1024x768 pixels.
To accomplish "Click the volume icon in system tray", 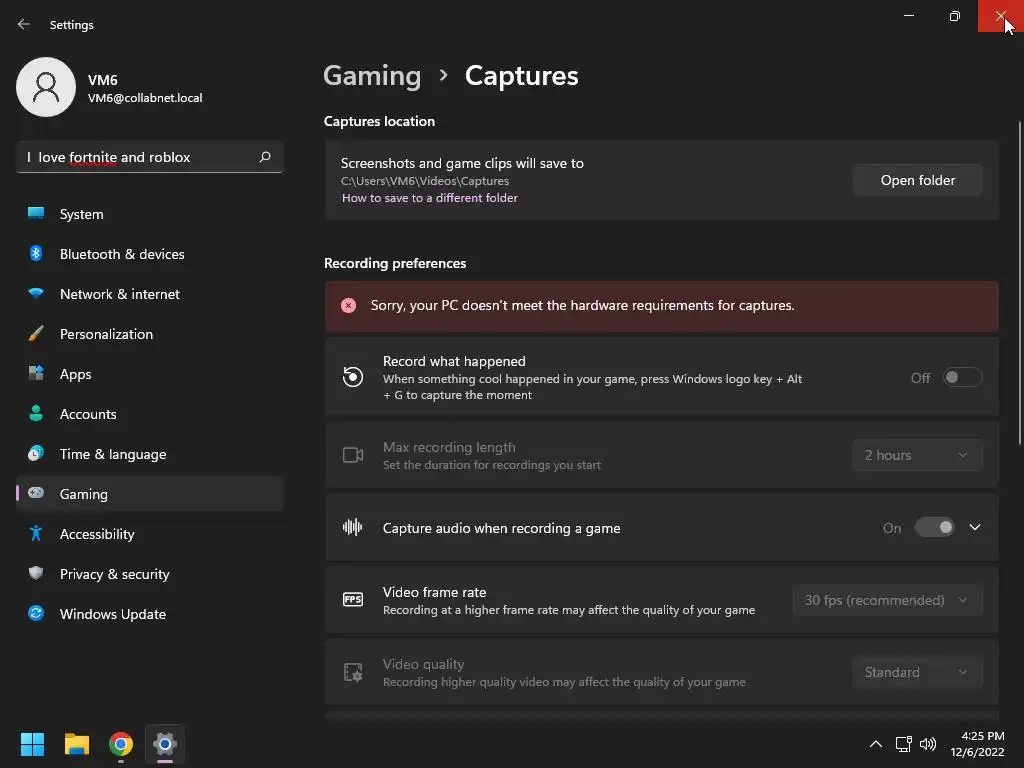I will click(928, 744).
